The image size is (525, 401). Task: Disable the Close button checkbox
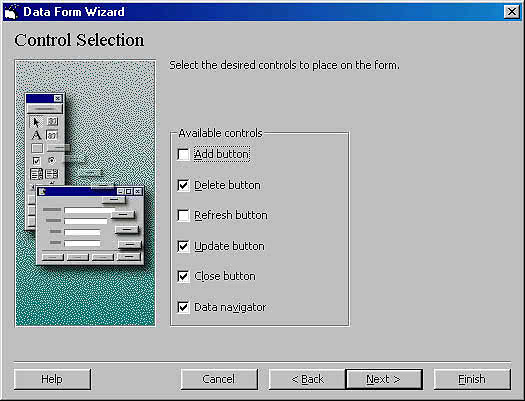tap(183, 276)
